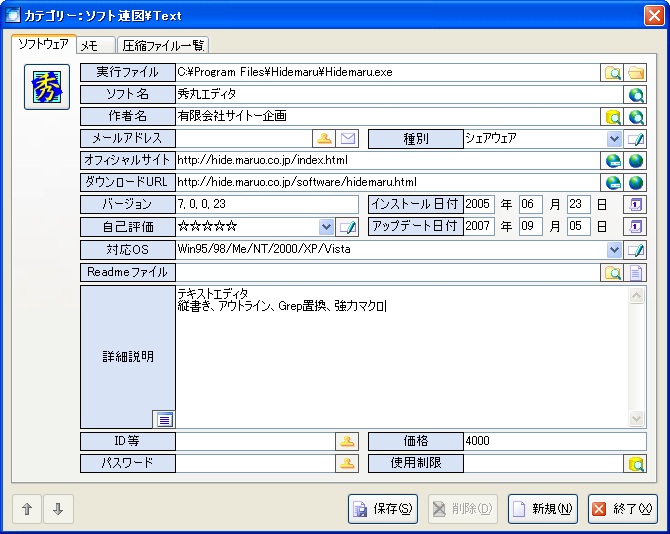Click the empty パスワード input field

(x=256, y=464)
